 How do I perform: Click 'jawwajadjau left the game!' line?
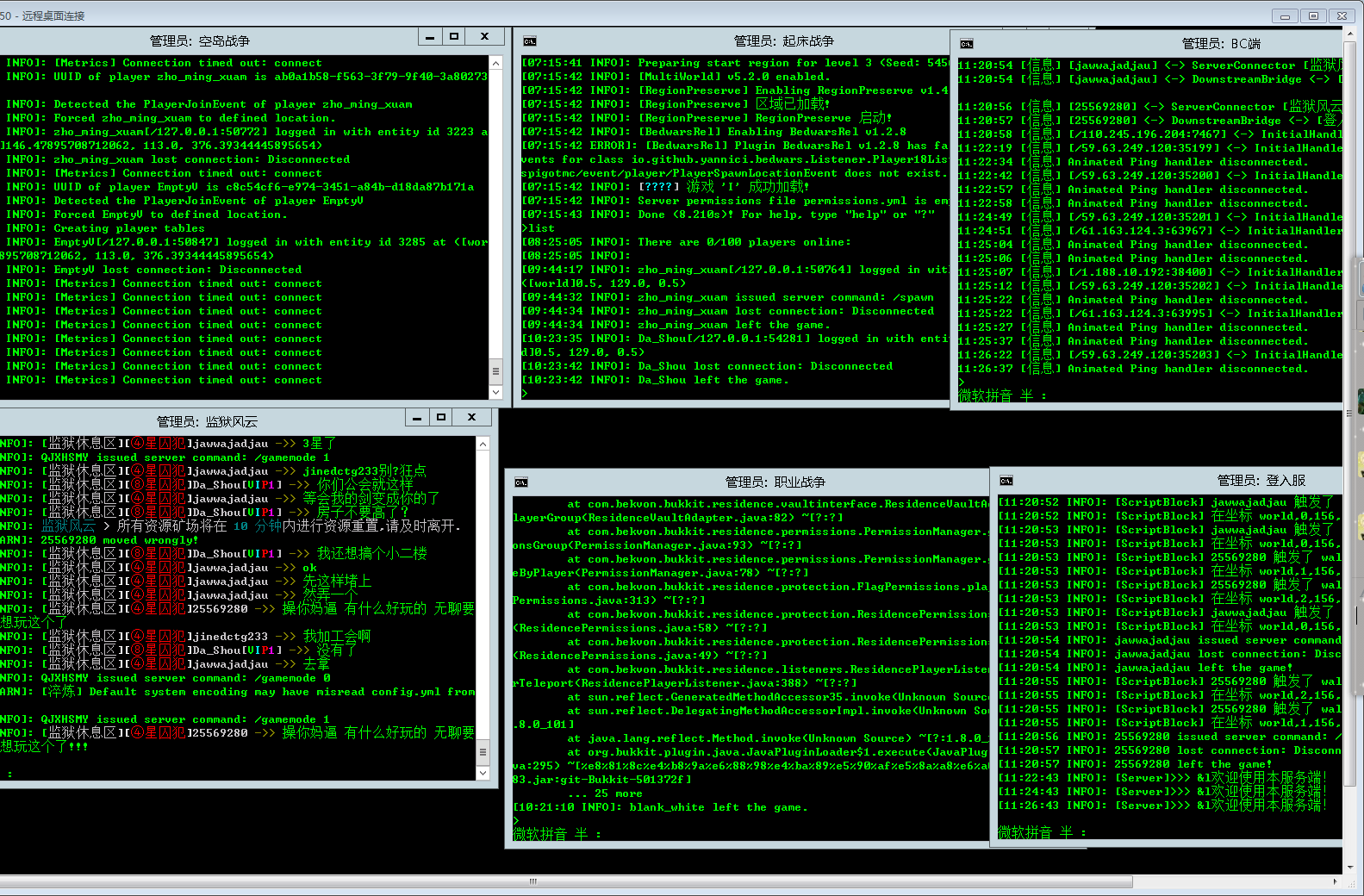1146,668
